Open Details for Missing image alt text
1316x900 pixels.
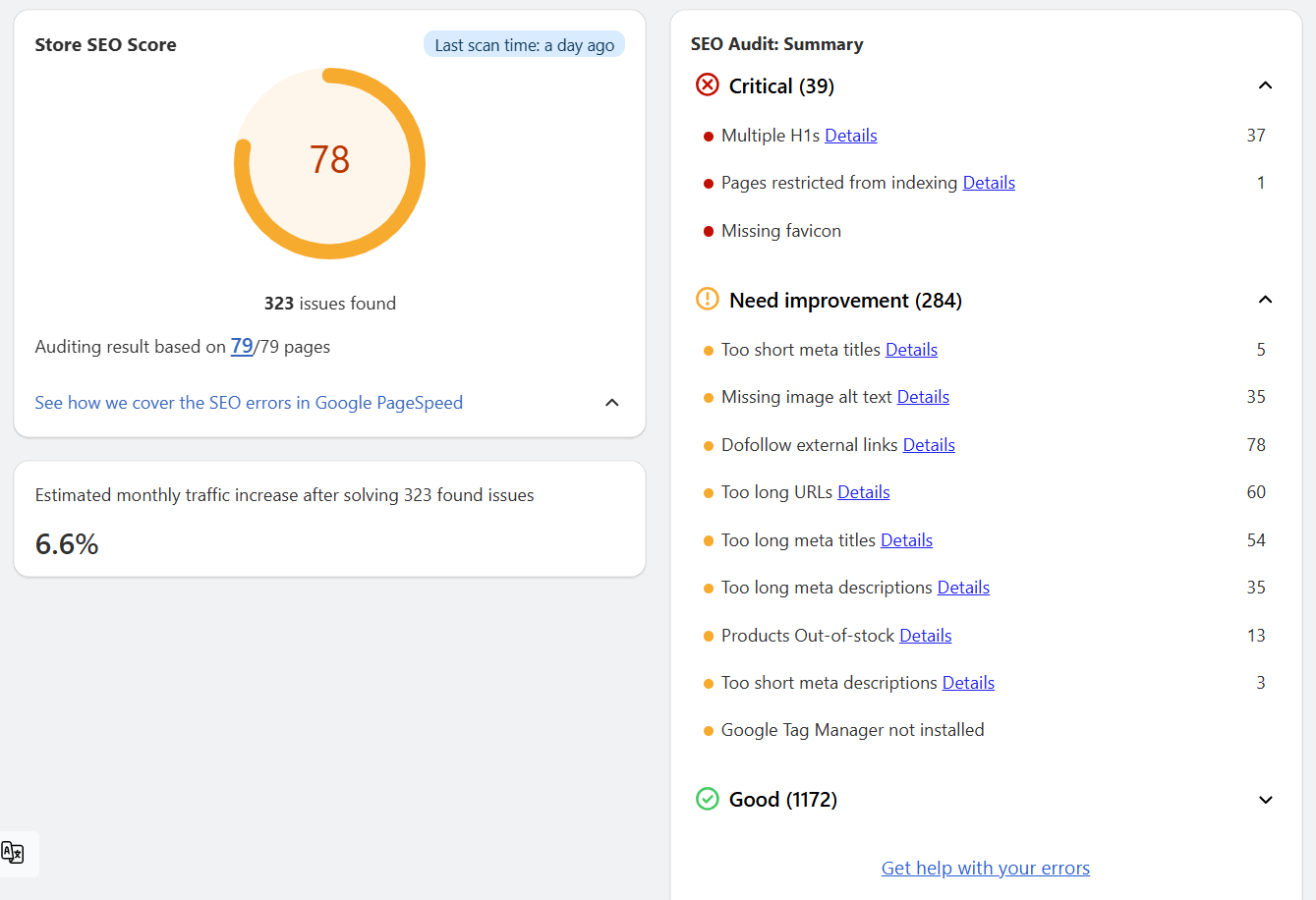(923, 396)
